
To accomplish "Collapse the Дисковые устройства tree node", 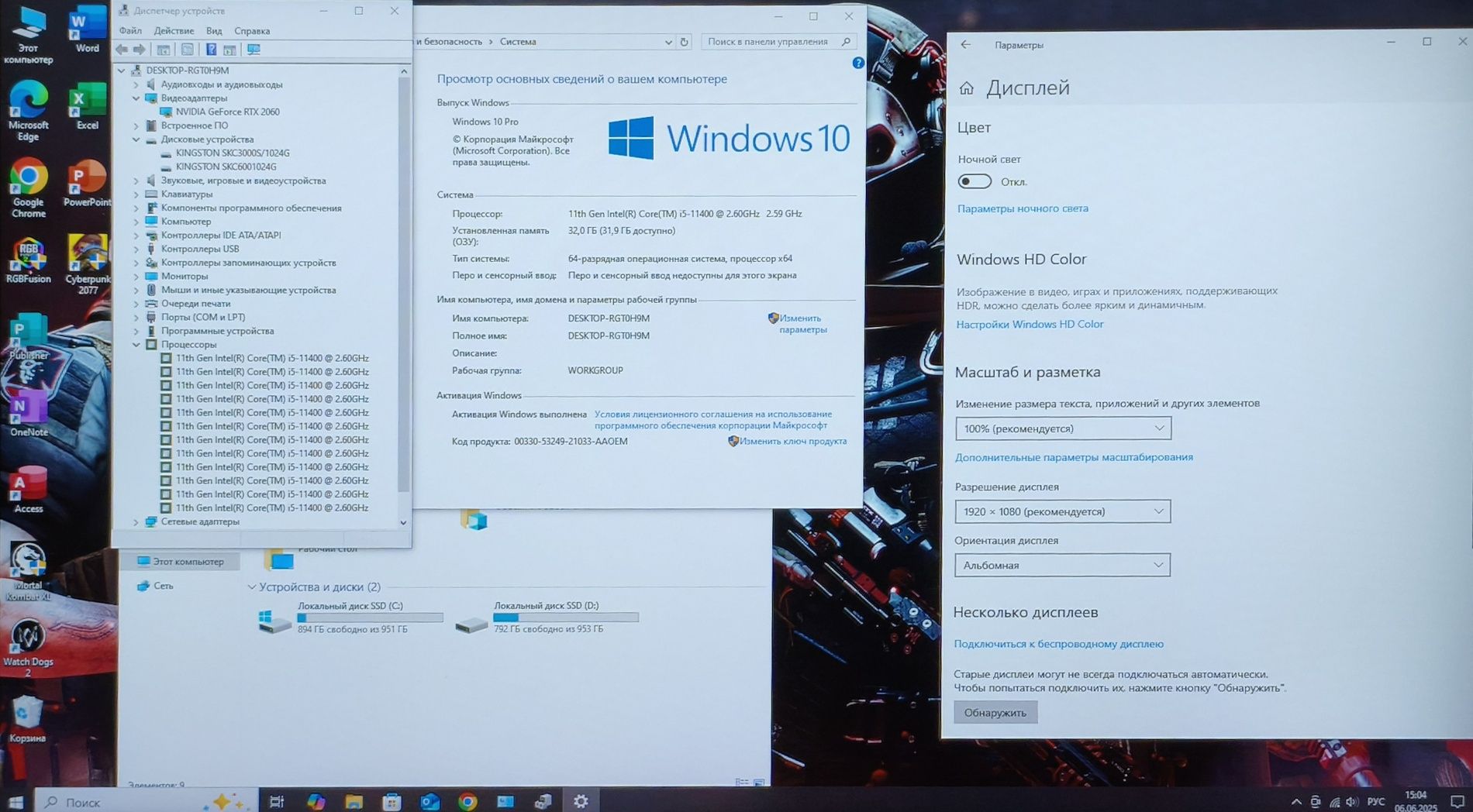I will point(136,139).
